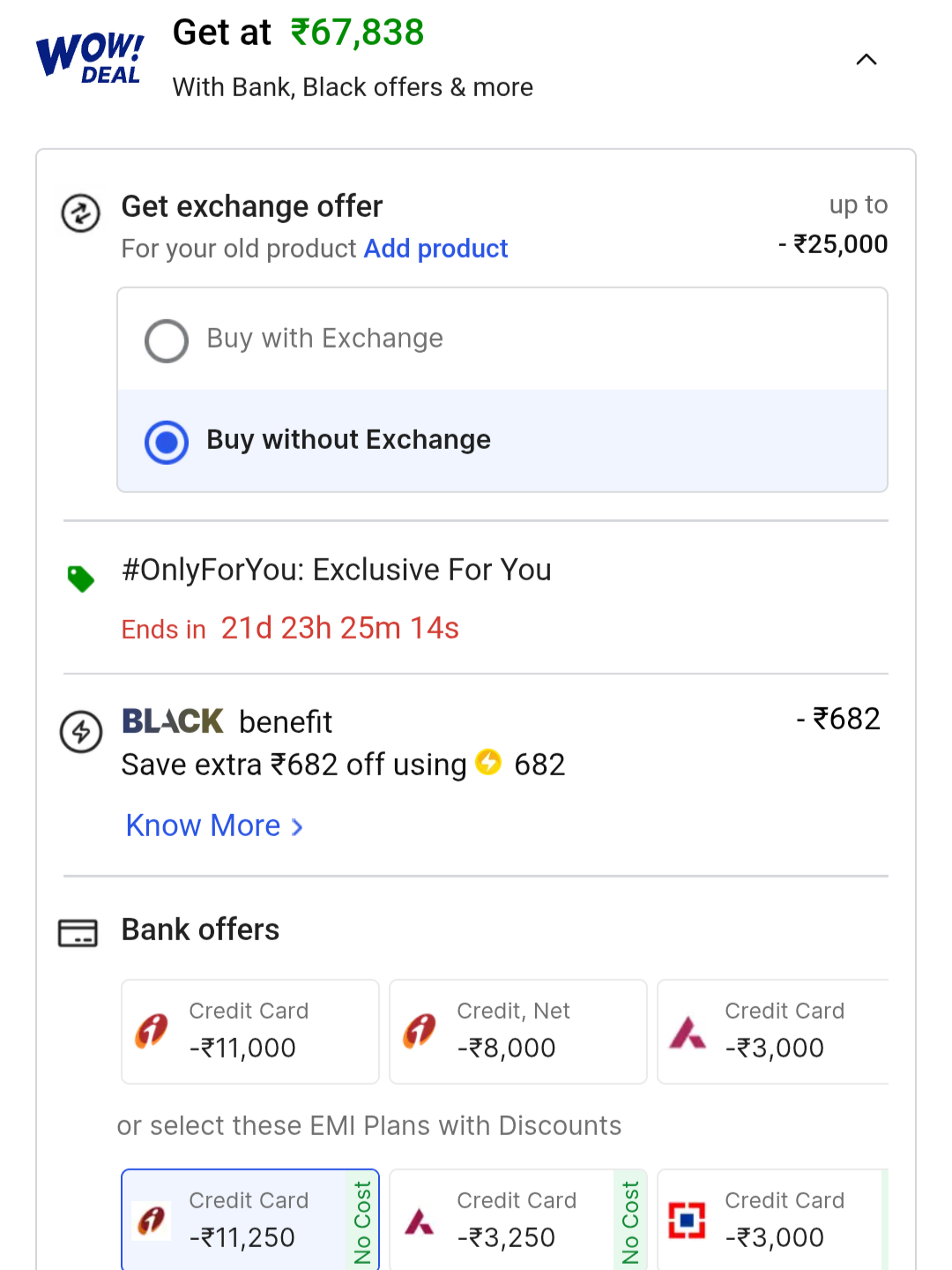The image size is (952, 1270).
Task: Select ICICI EMI plan with ₹11,250 discount
Action: pos(250,1221)
